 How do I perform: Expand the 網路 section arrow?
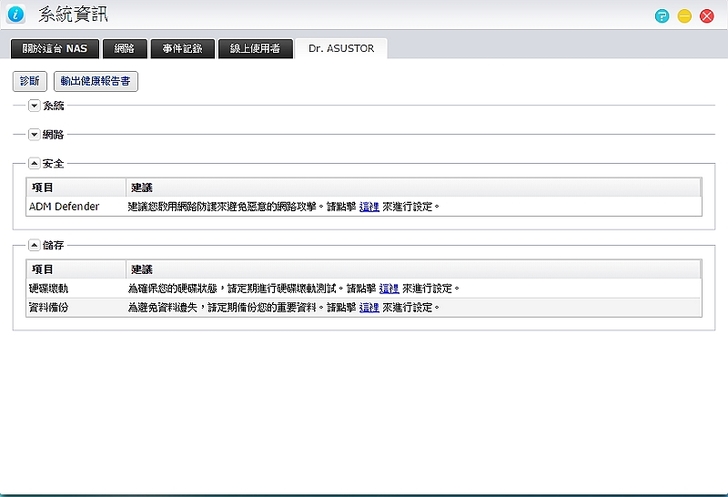pyautogui.click(x=33, y=134)
